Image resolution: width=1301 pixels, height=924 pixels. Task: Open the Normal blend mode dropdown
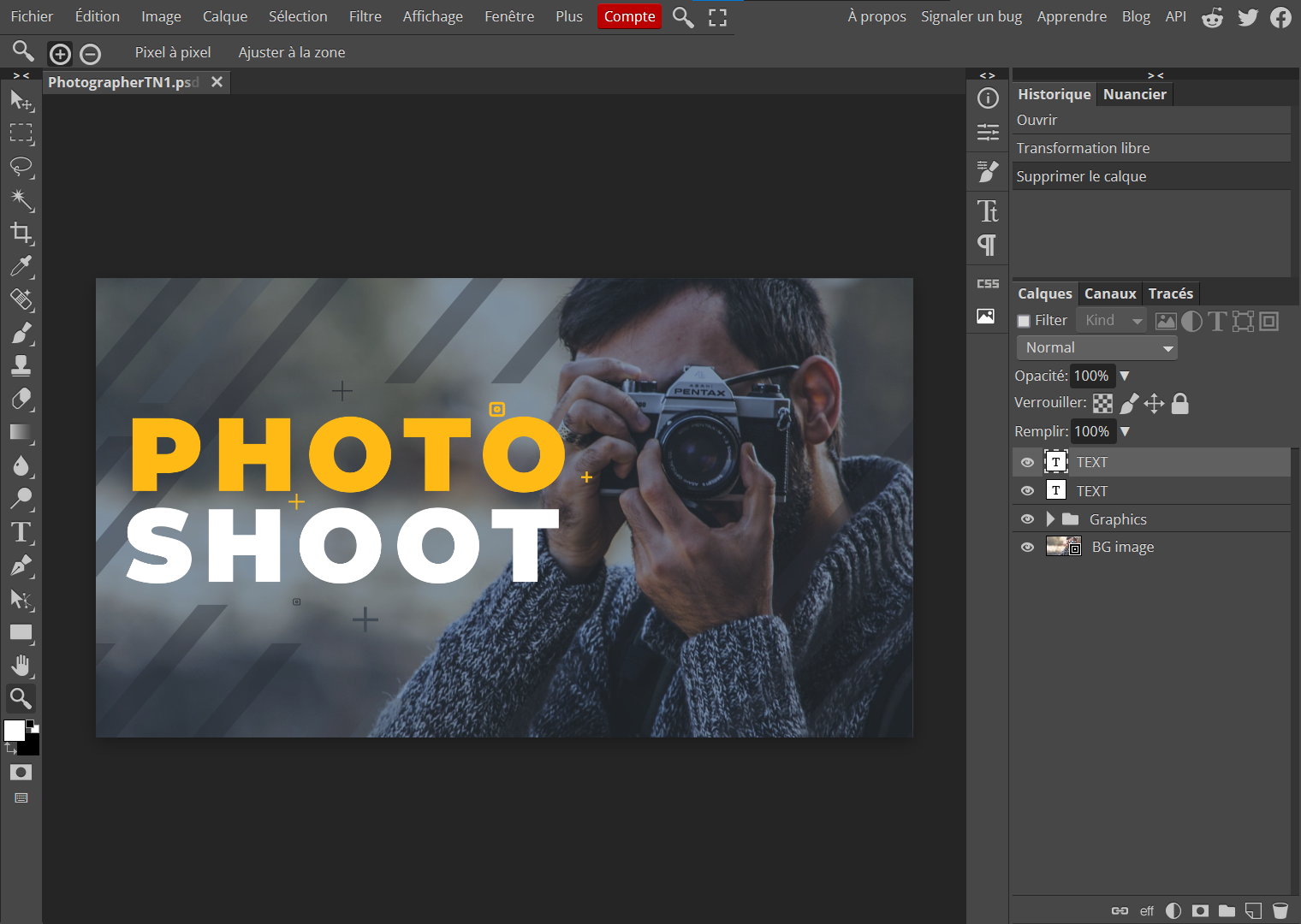tap(1096, 347)
